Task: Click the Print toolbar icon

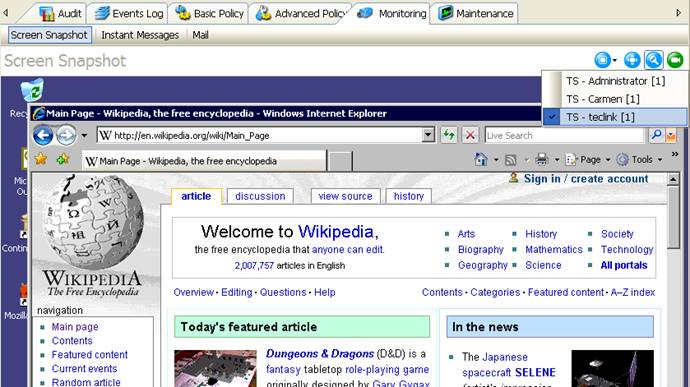Action: point(542,159)
